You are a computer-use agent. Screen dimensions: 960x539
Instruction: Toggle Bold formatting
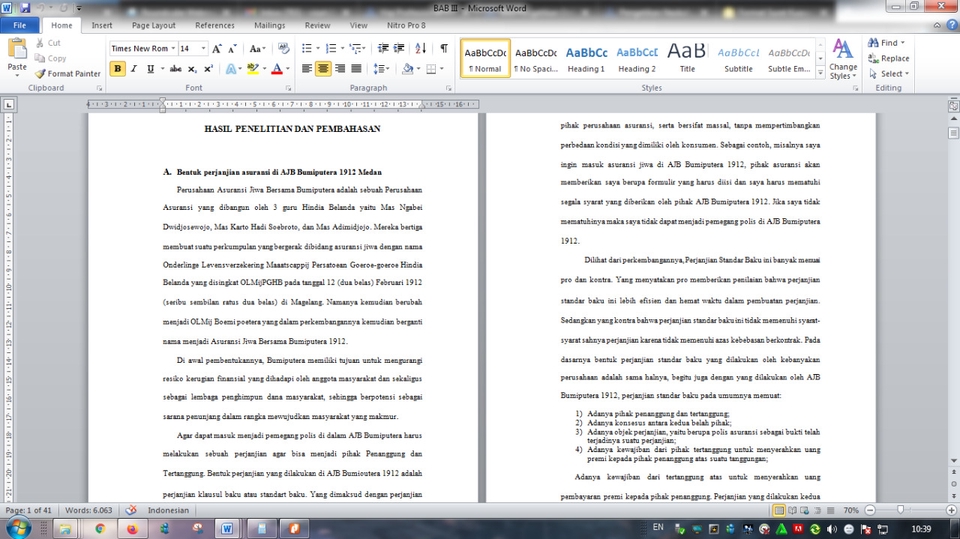(117, 69)
